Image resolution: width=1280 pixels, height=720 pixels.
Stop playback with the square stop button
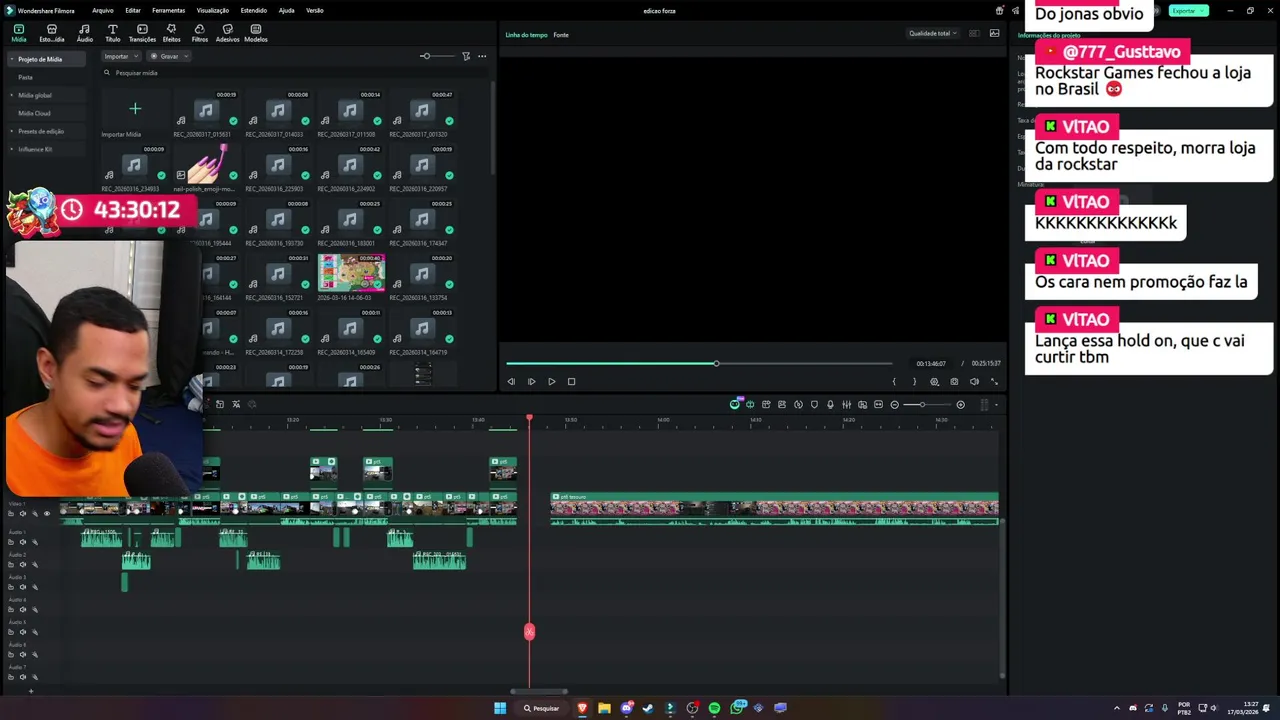tap(571, 381)
